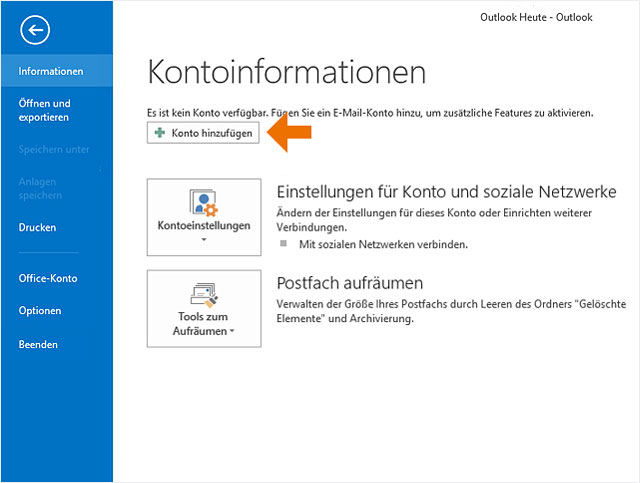The width and height of the screenshot is (640, 483).
Task: Click the Postfach aufräumen heading
Action: tap(350, 283)
